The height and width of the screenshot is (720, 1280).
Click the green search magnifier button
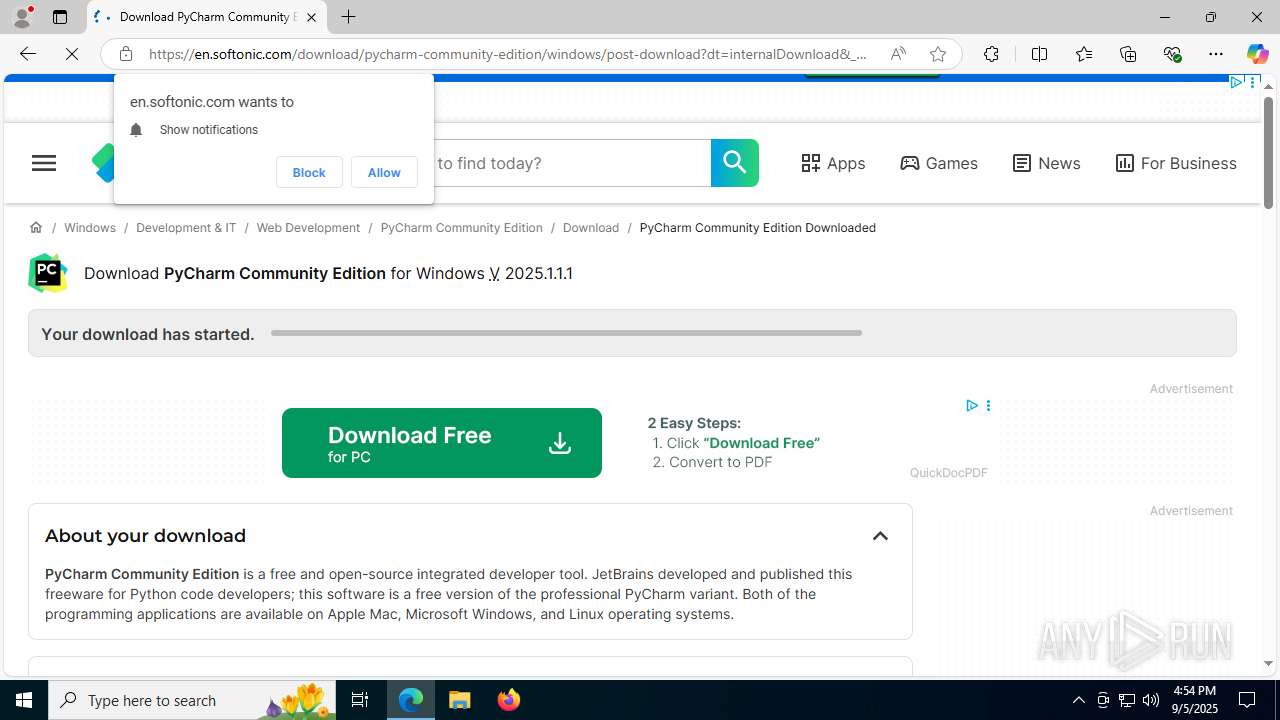tap(735, 163)
